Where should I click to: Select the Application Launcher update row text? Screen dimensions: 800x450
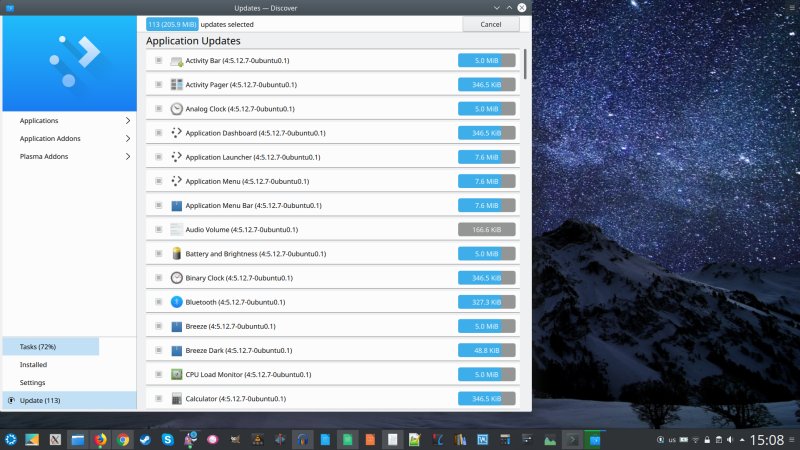tap(253, 157)
